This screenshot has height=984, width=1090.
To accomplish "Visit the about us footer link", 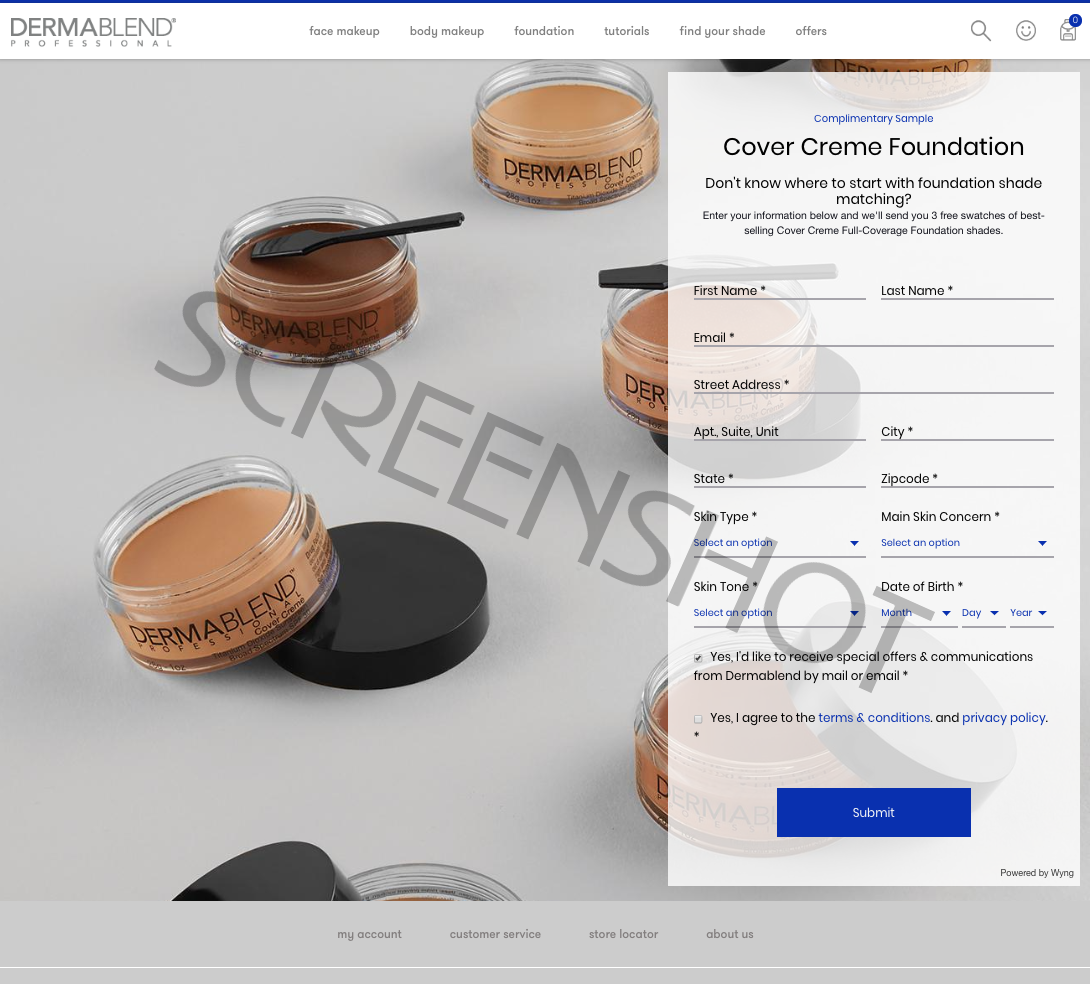I will point(729,935).
